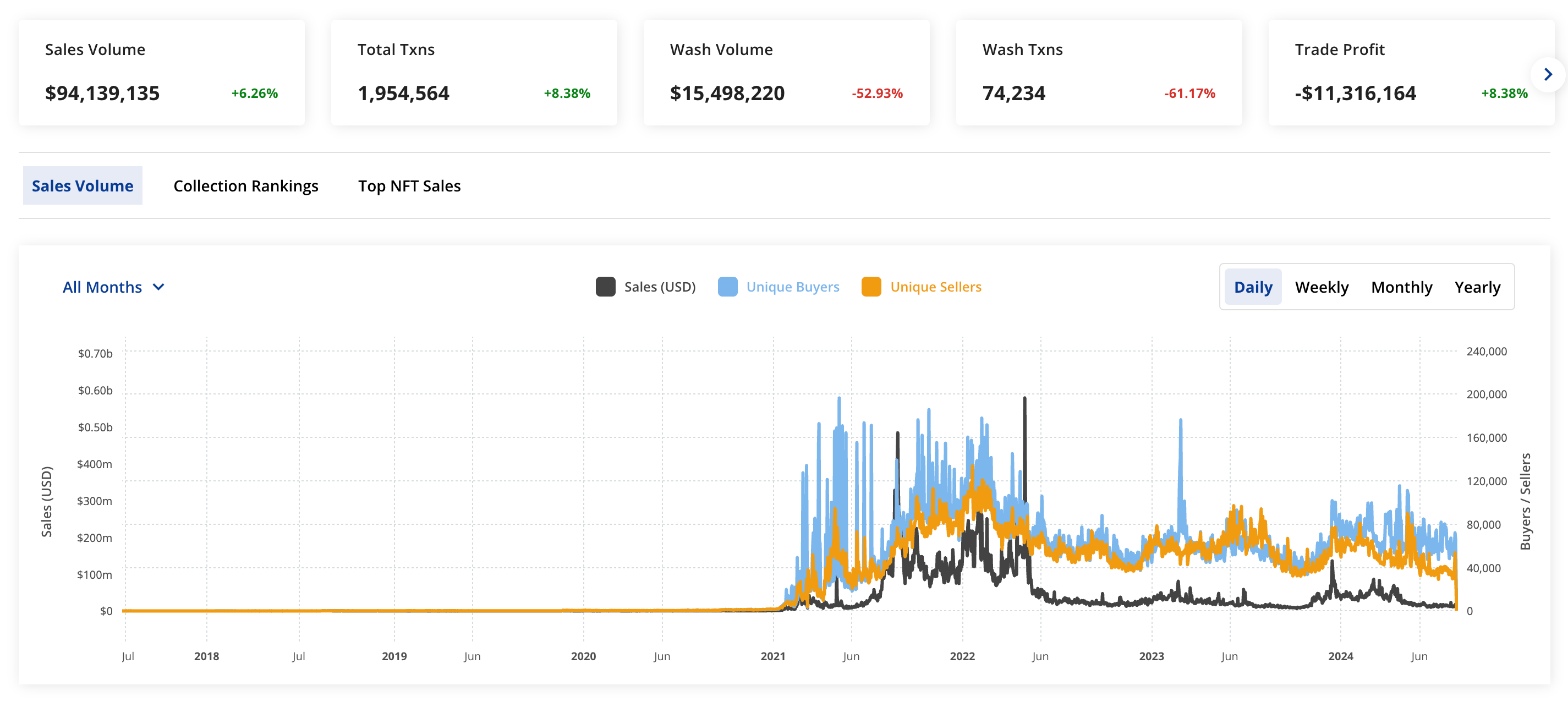The image size is (1568, 702).
Task: Toggle Unique Sellers series label
Action: point(935,287)
